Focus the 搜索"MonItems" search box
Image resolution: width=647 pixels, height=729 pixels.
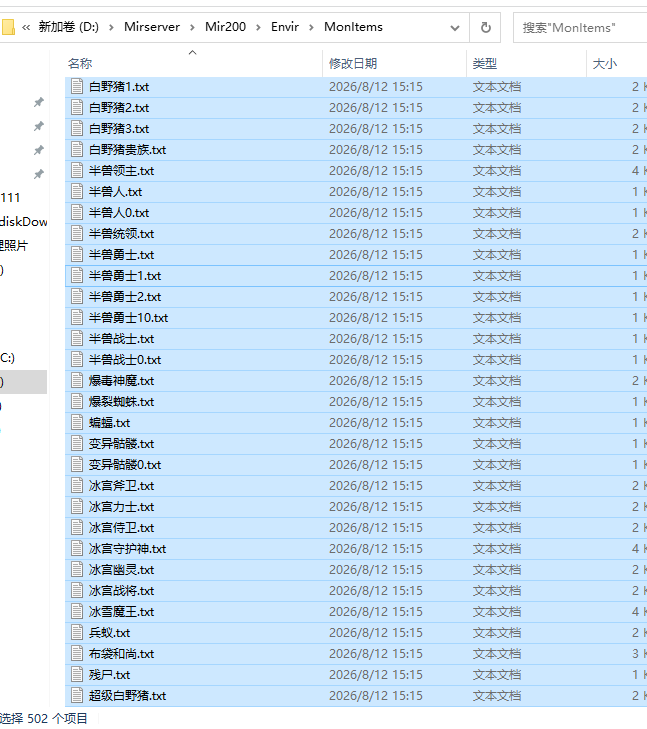tap(580, 28)
